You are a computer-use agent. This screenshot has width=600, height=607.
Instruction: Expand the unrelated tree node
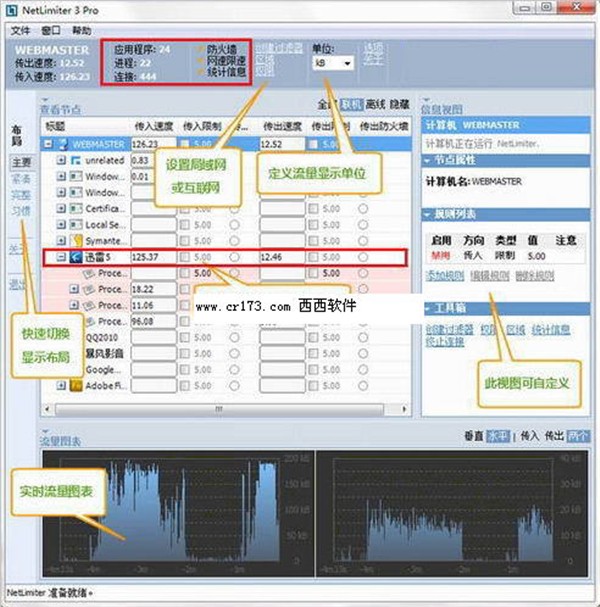click(x=61, y=160)
